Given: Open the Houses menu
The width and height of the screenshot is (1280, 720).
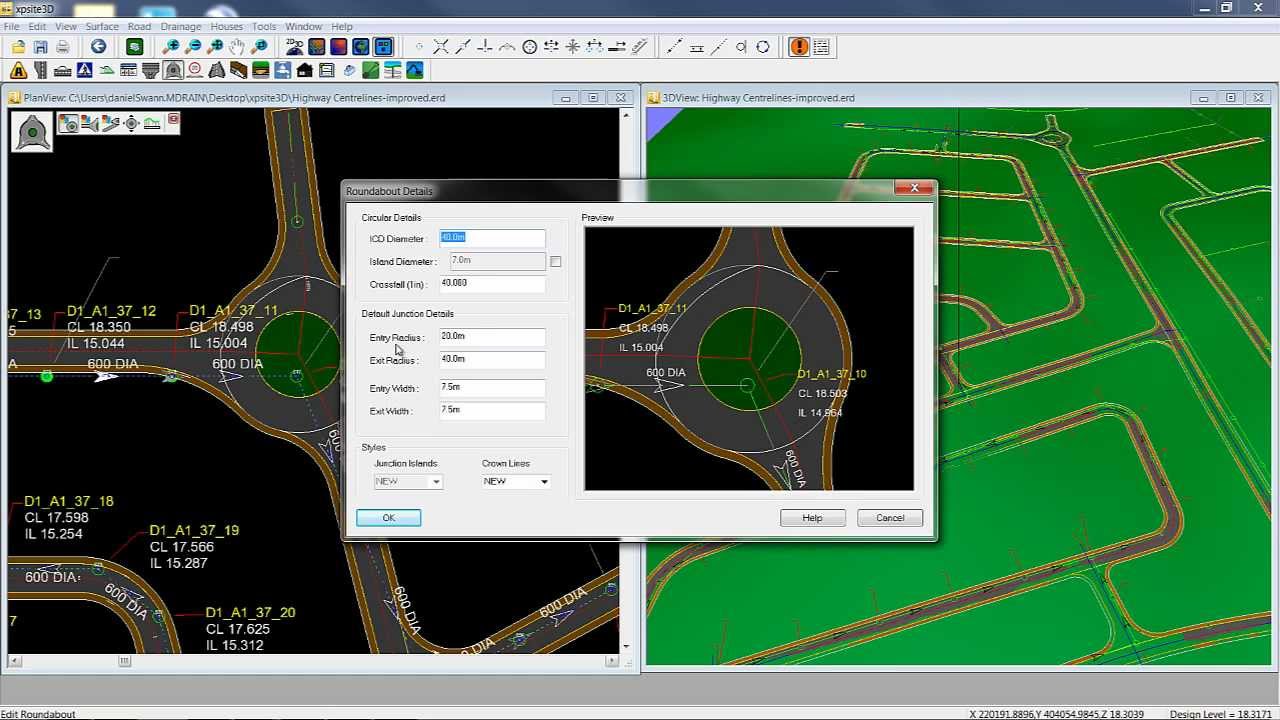Looking at the screenshot, I should (x=226, y=26).
